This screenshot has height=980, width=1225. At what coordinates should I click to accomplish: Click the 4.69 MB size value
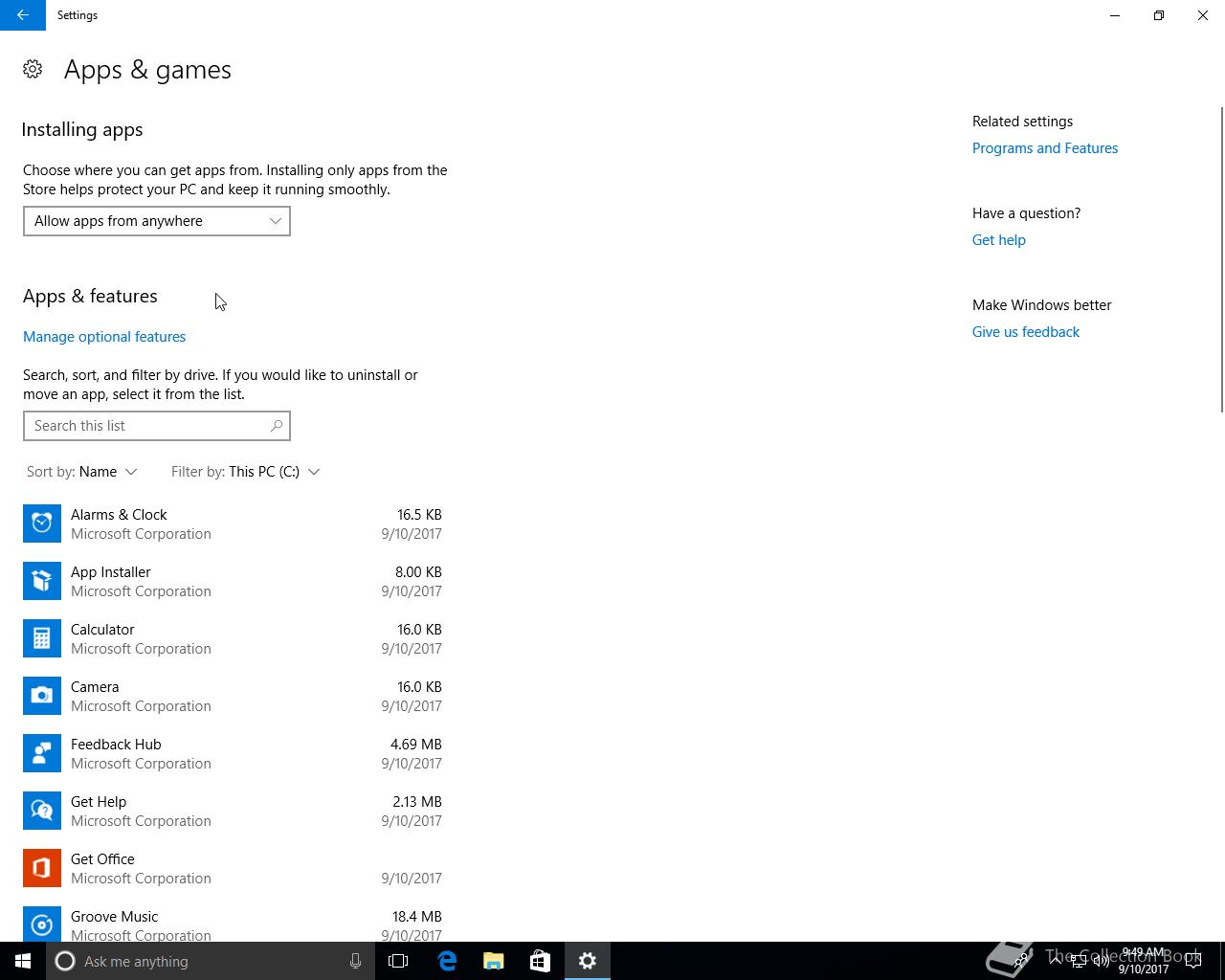tap(416, 745)
